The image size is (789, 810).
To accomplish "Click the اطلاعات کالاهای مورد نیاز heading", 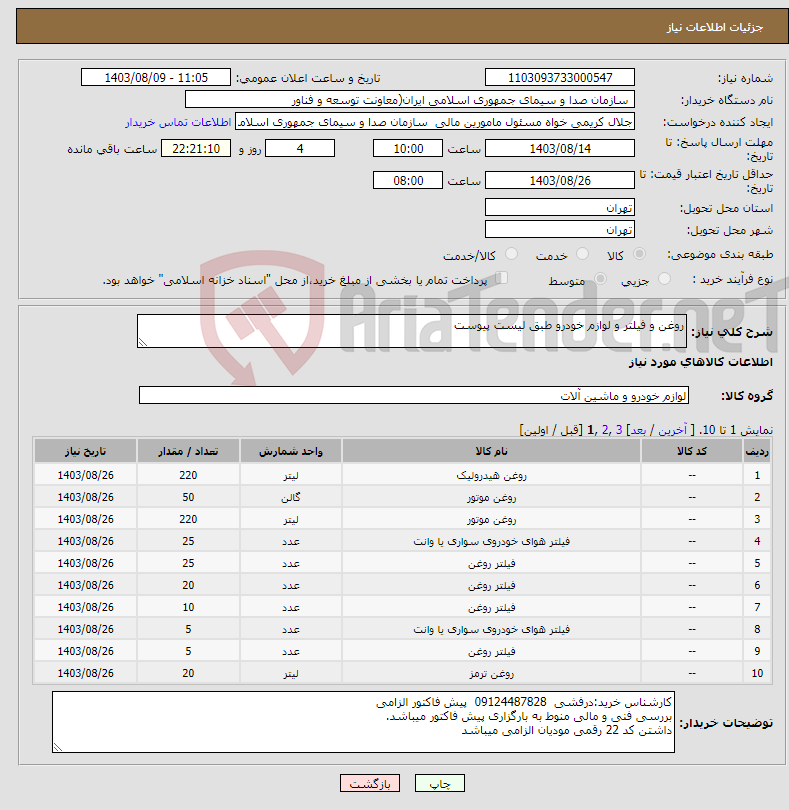I will tap(701, 362).
